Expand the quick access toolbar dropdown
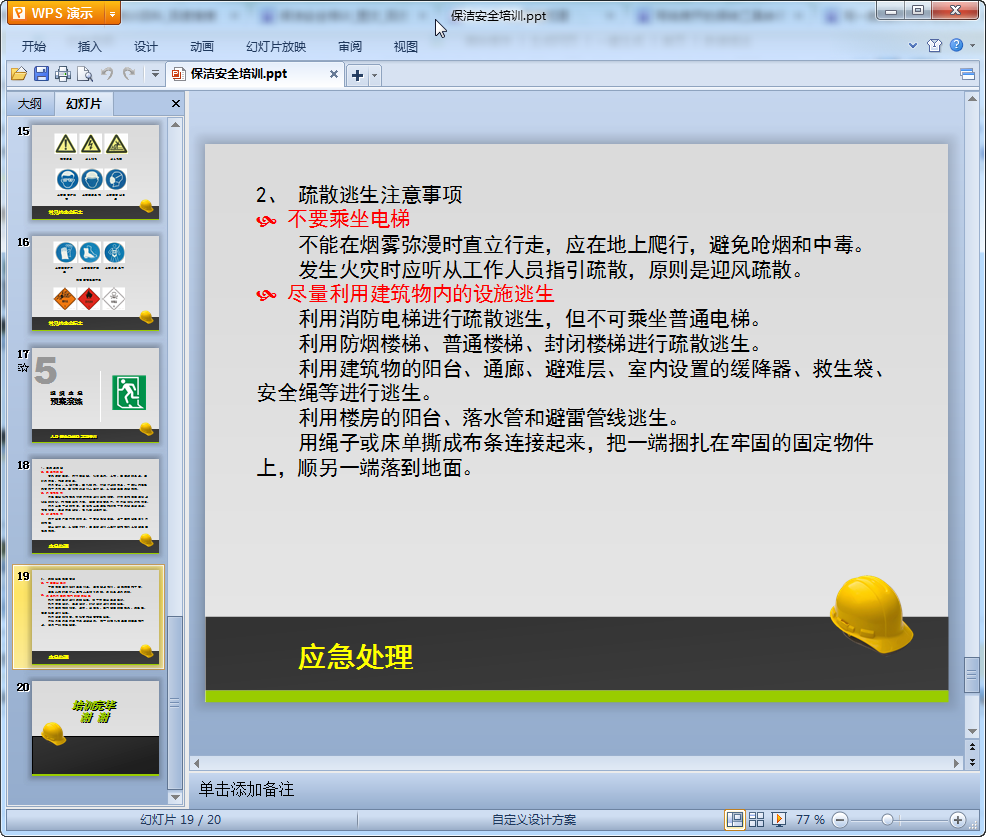 tap(155, 74)
